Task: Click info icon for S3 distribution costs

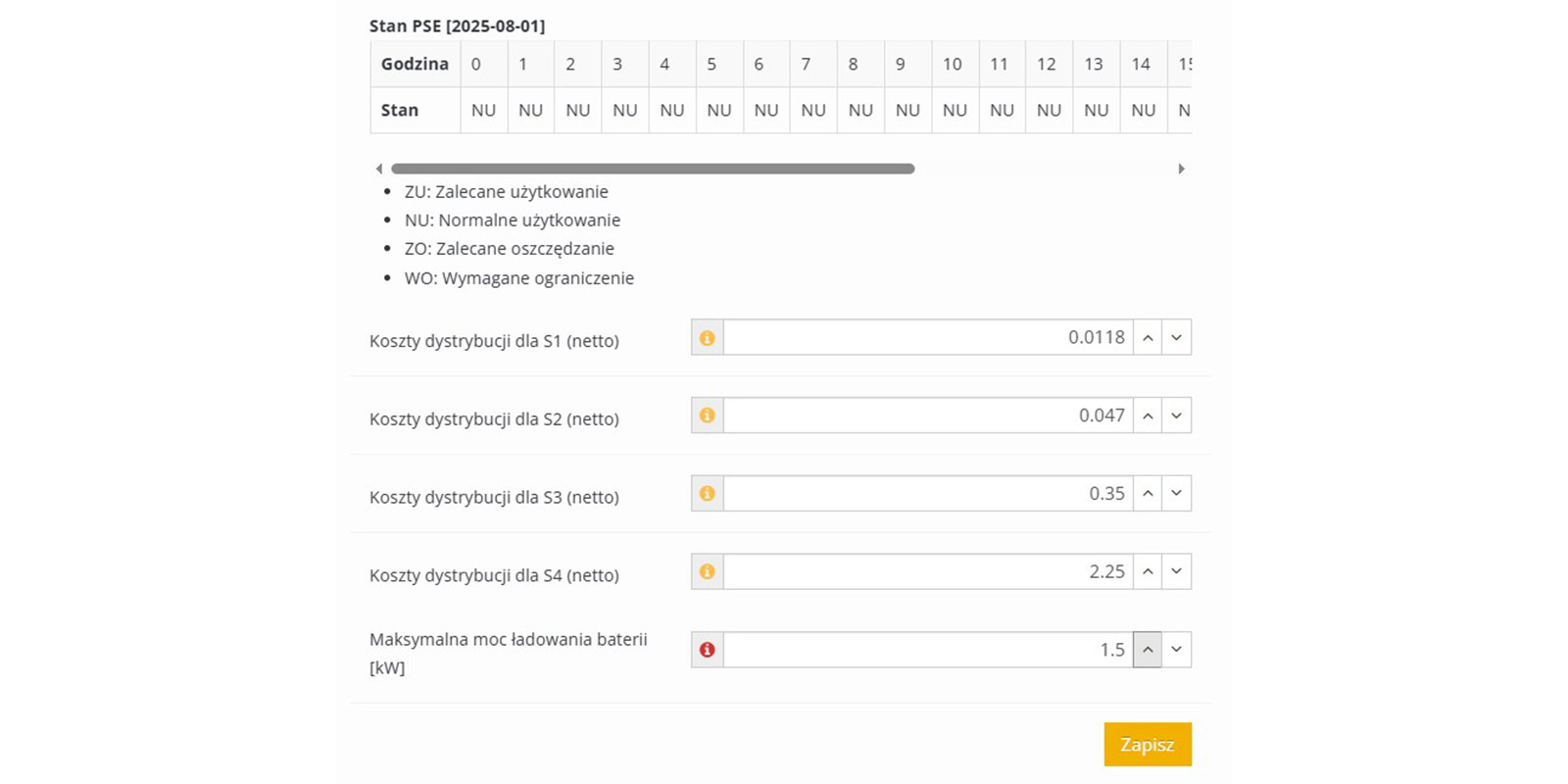Action: [x=707, y=494]
